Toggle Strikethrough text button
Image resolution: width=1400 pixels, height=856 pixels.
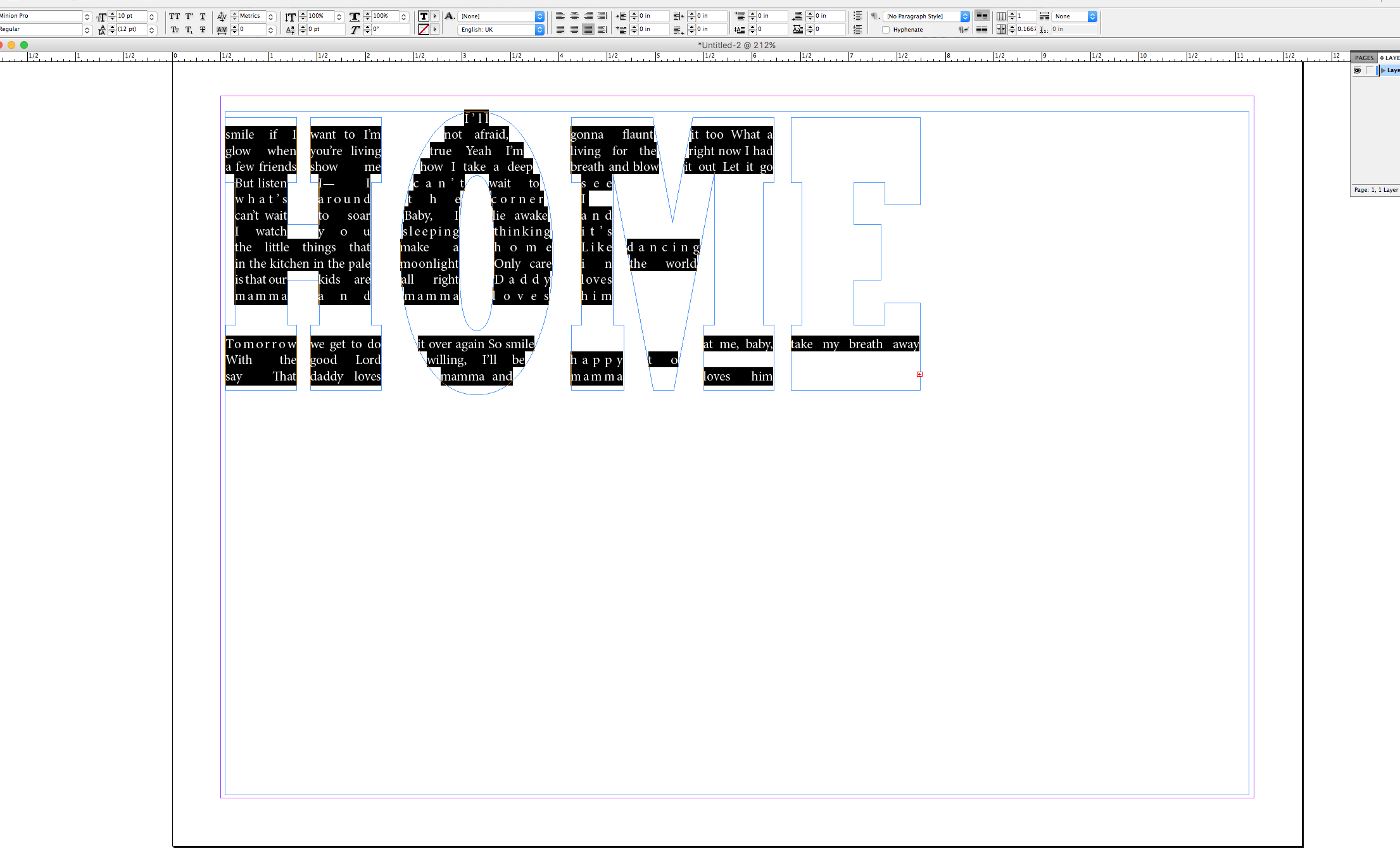(x=203, y=30)
